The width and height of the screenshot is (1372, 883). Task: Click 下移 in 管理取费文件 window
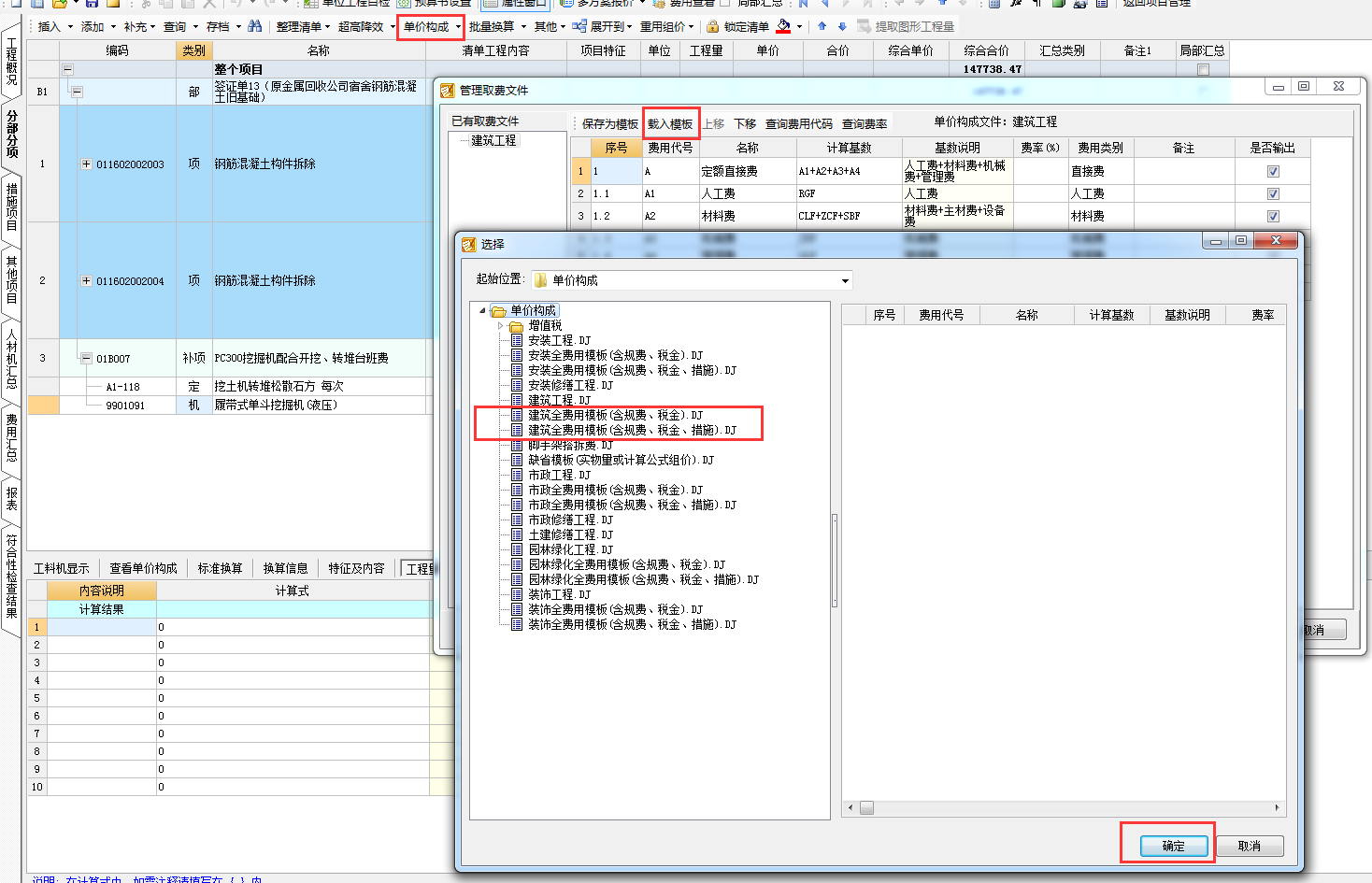tap(745, 123)
